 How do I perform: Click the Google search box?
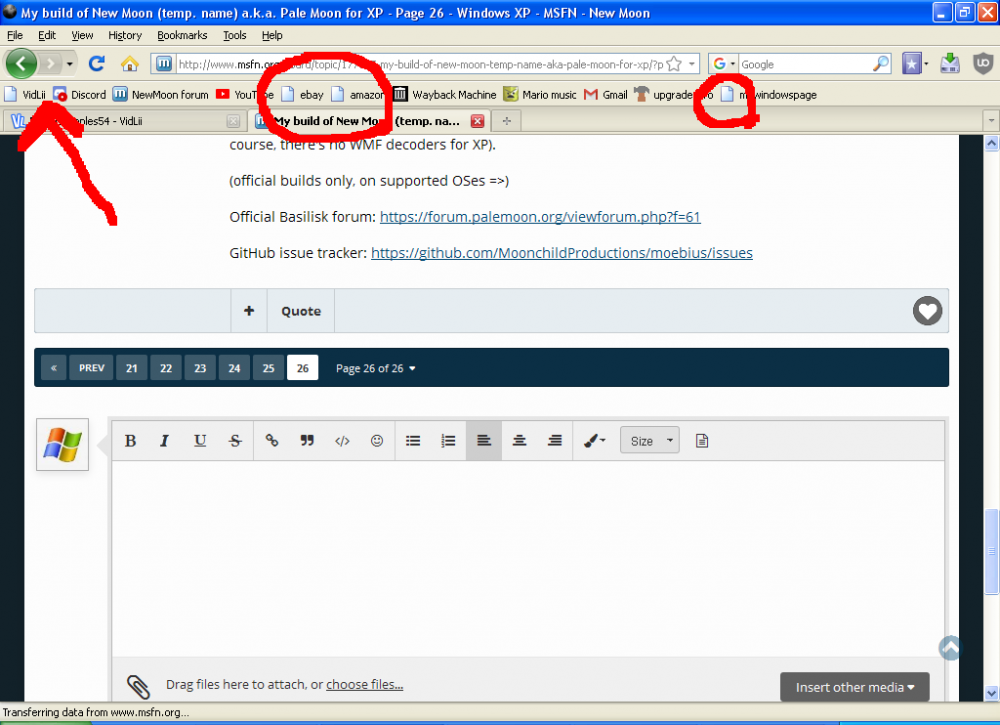[805, 64]
